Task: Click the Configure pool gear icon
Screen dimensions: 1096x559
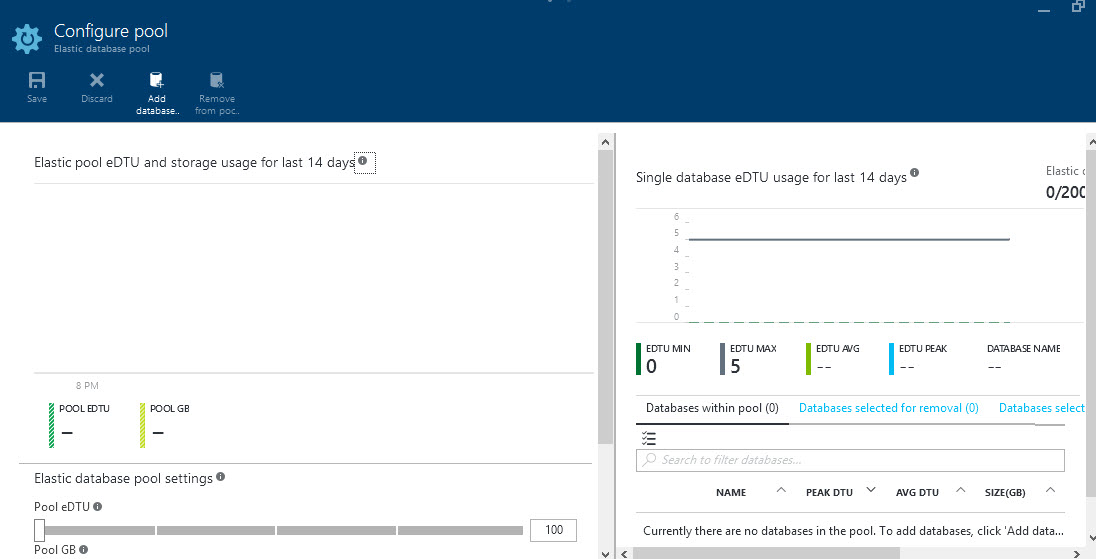Action: [x=26, y=38]
